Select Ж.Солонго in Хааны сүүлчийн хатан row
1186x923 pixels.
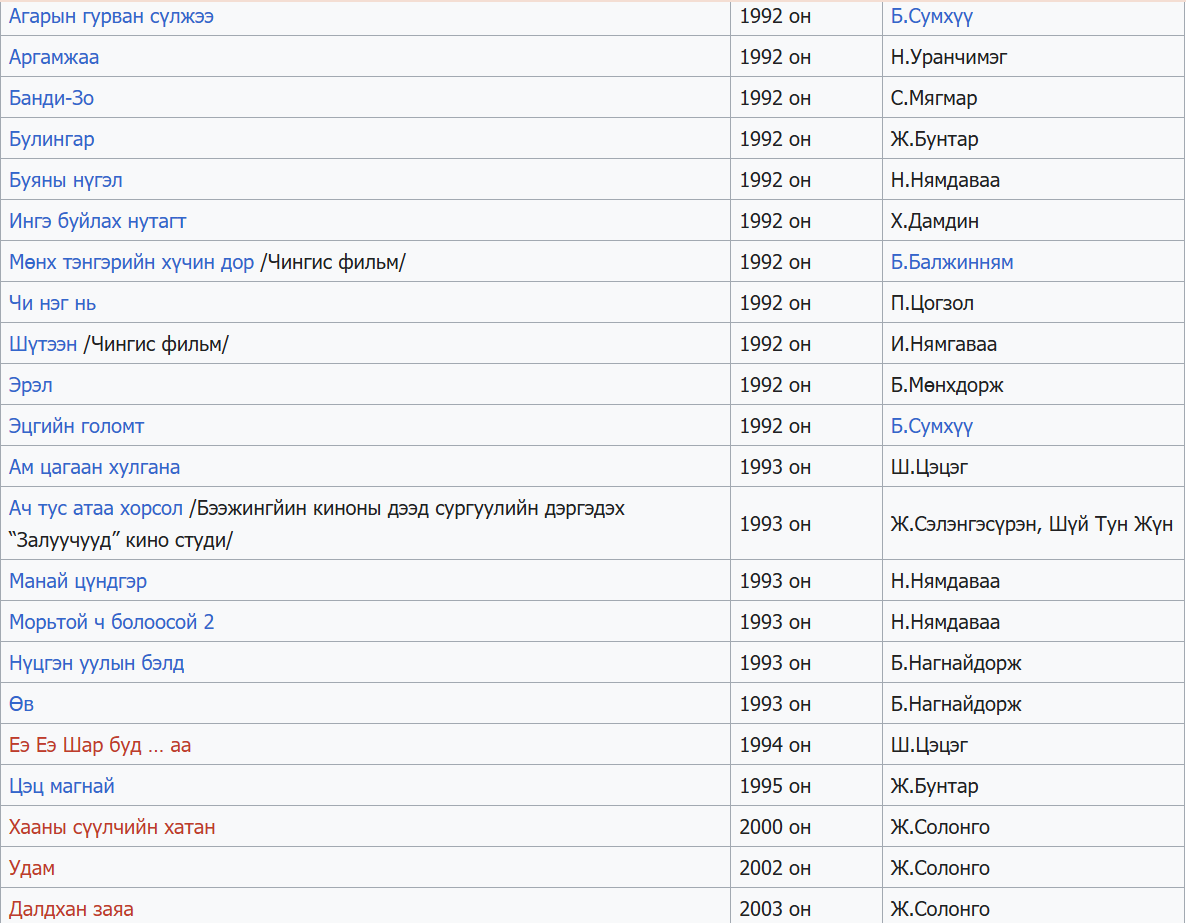coord(940,827)
